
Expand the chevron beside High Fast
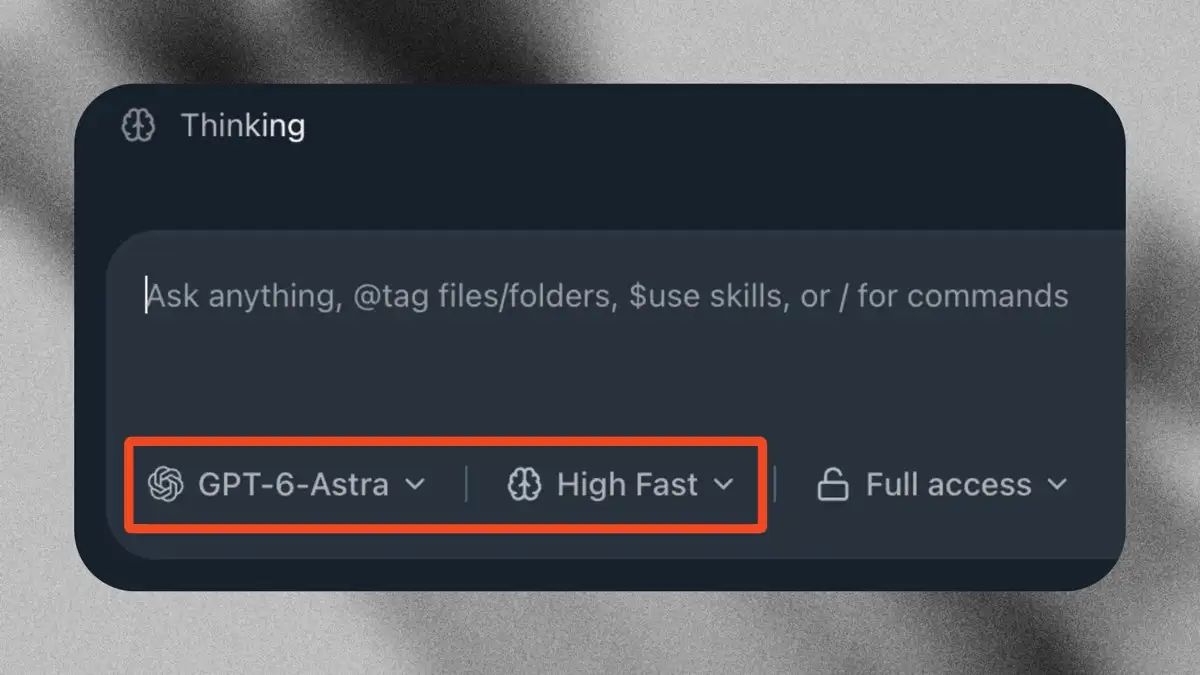pos(723,485)
